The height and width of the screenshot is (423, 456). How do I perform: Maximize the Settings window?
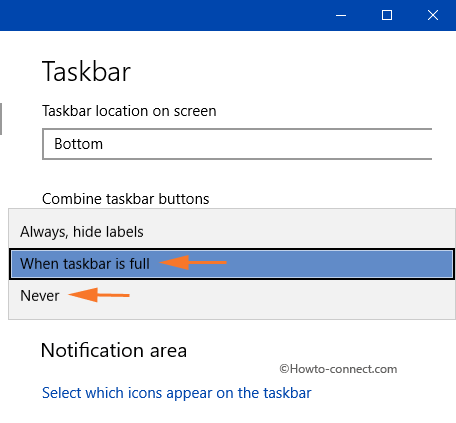click(x=387, y=15)
